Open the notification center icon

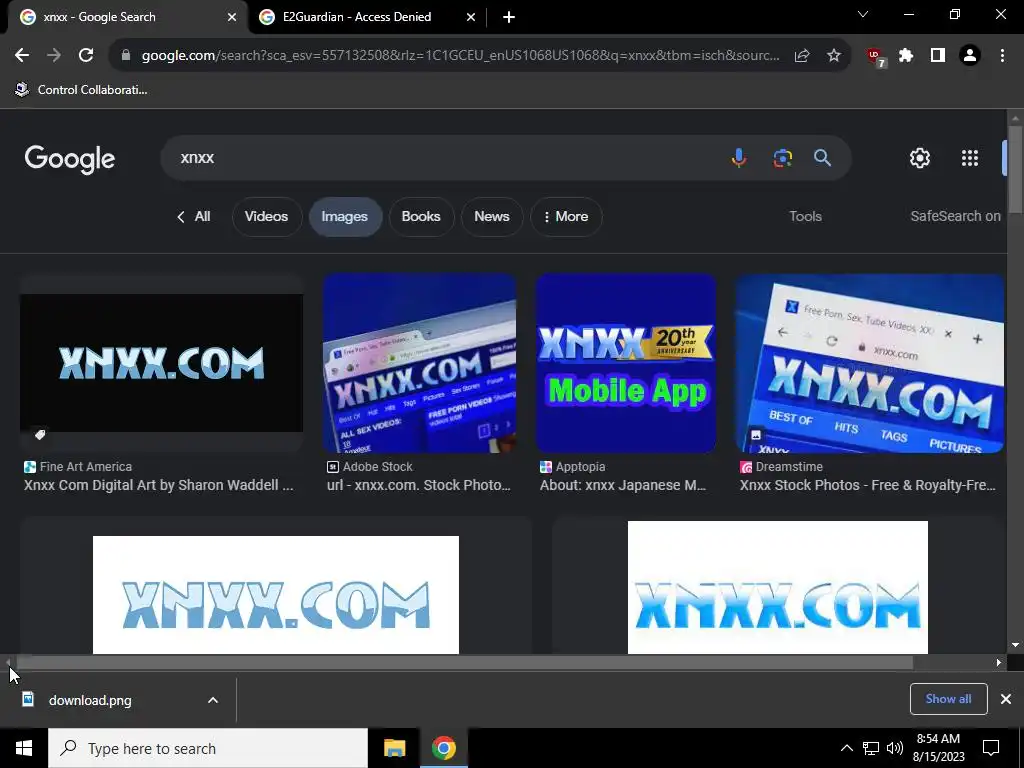coord(991,748)
